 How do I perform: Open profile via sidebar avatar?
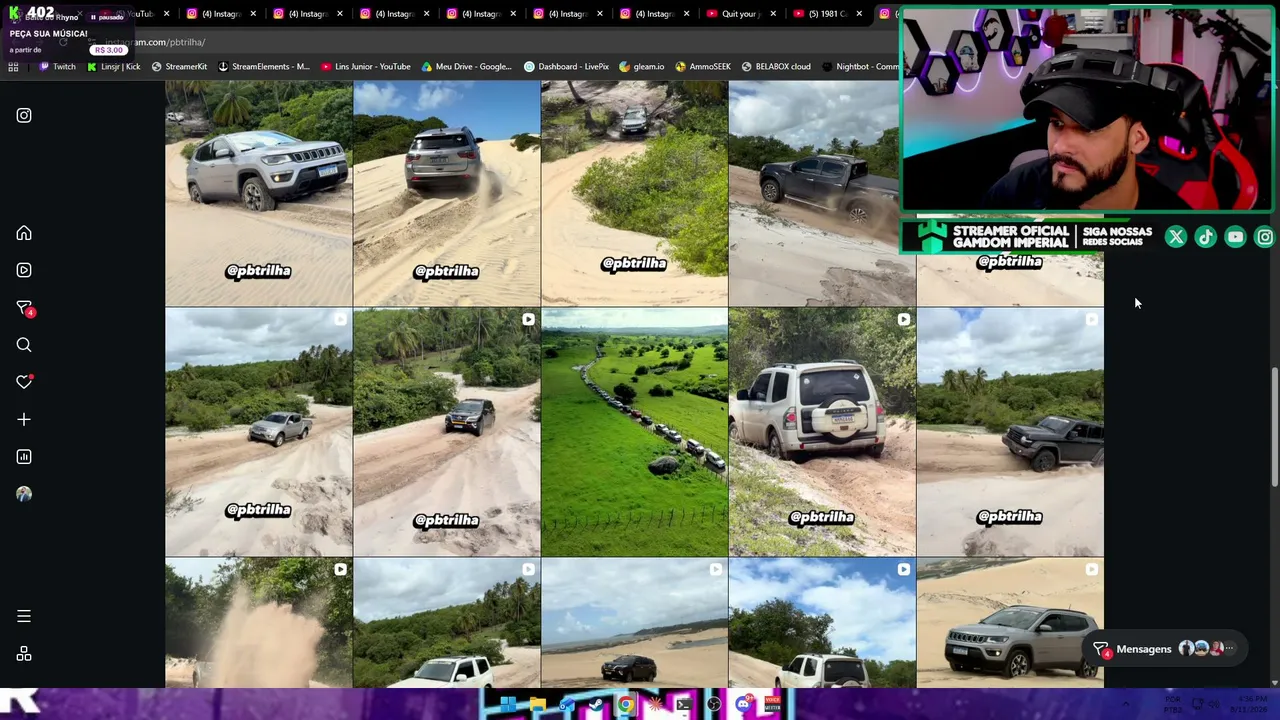click(x=24, y=494)
